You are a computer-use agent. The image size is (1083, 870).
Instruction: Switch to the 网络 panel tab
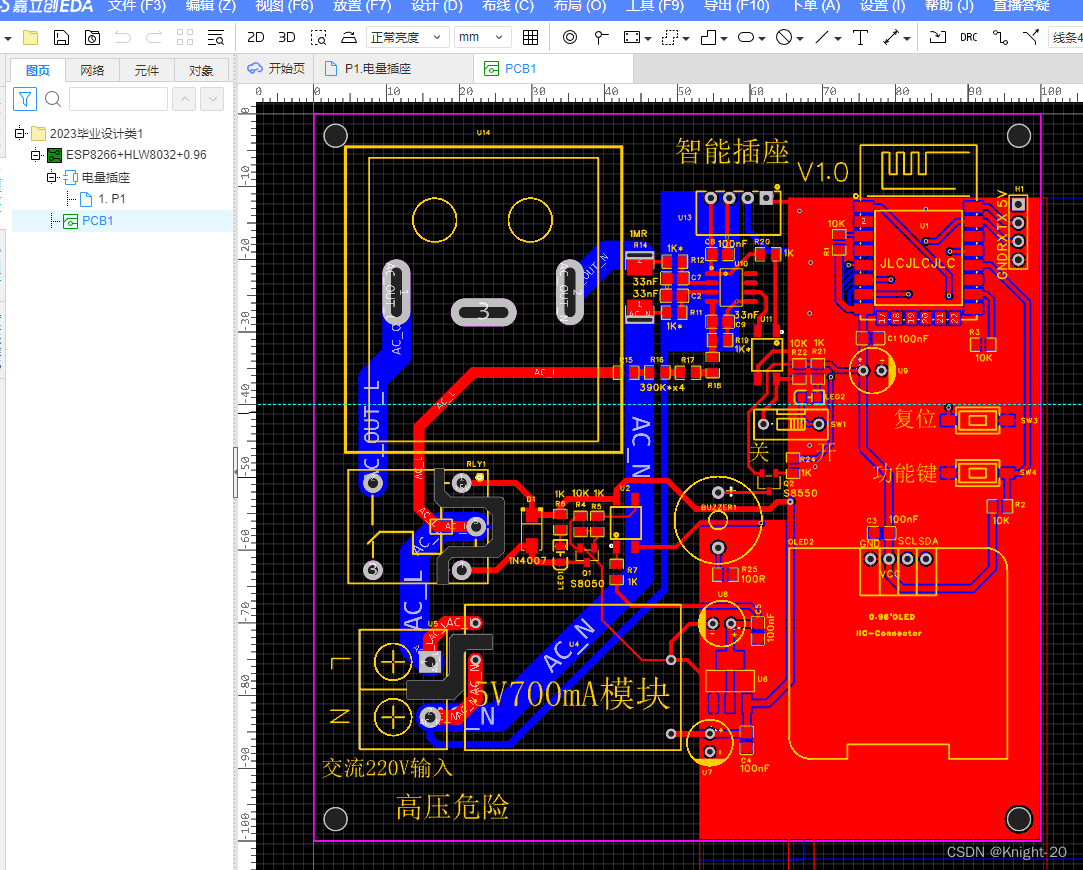coord(92,70)
